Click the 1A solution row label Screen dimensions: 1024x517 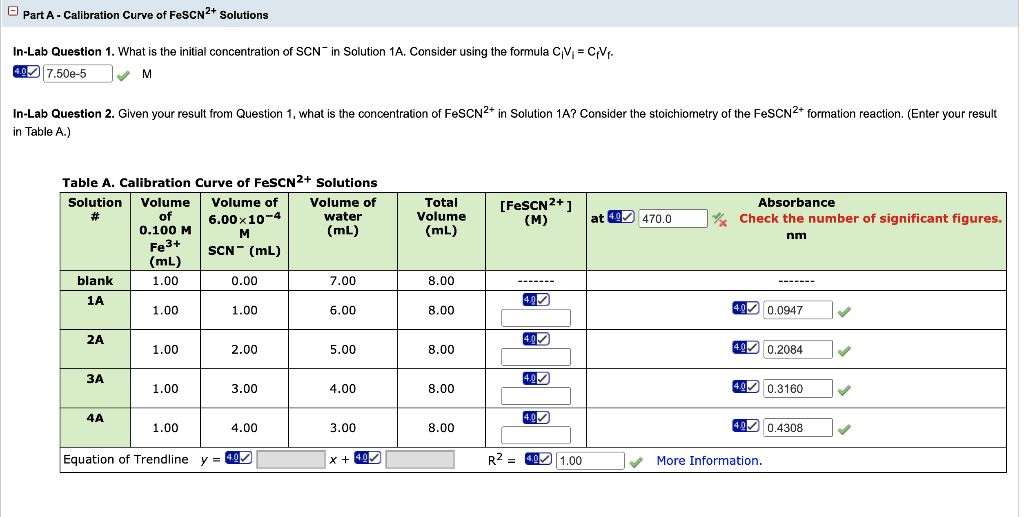(x=95, y=300)
